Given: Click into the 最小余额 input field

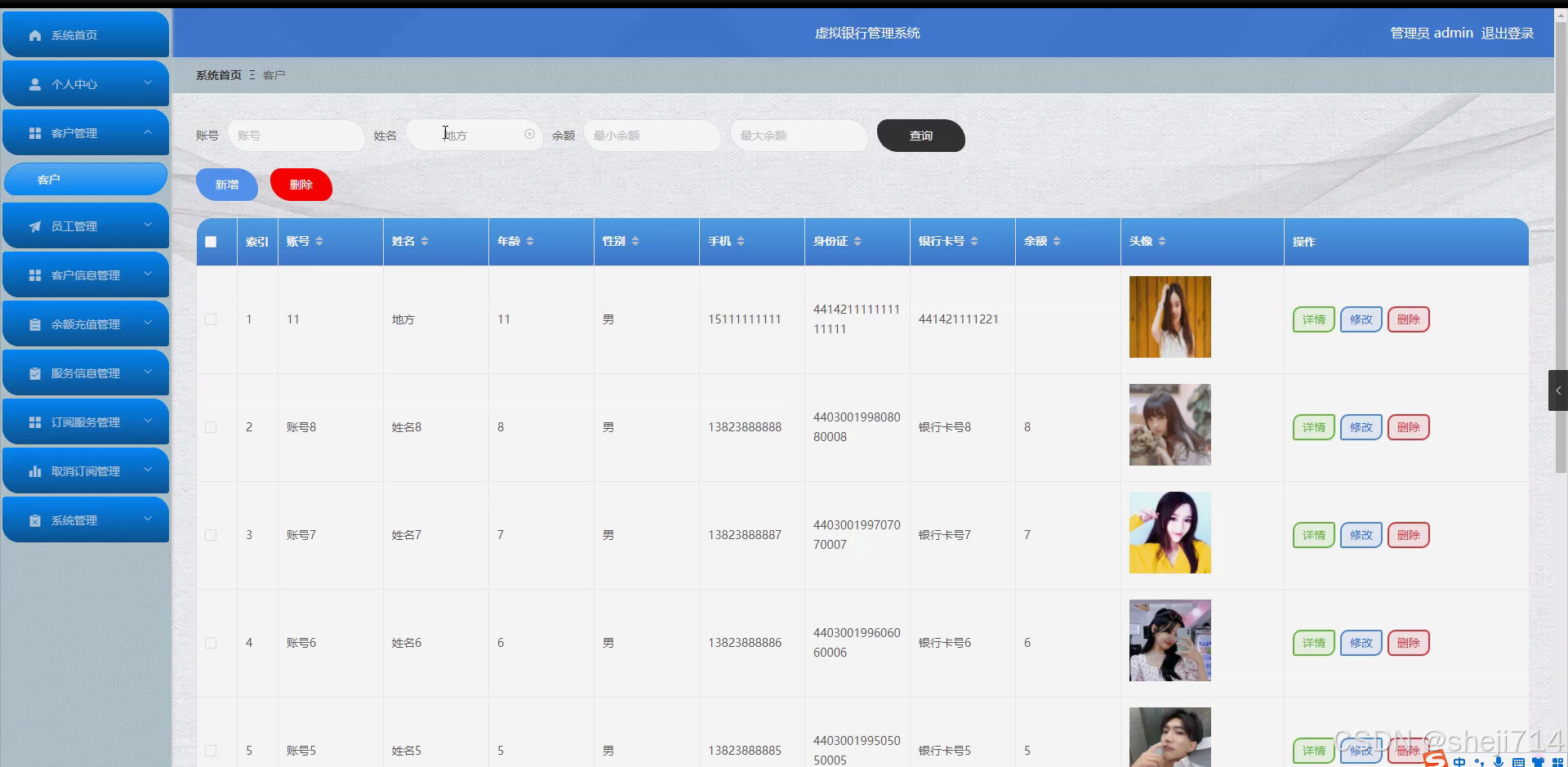Looking at the screenshot, I should [x=652, y=136].
